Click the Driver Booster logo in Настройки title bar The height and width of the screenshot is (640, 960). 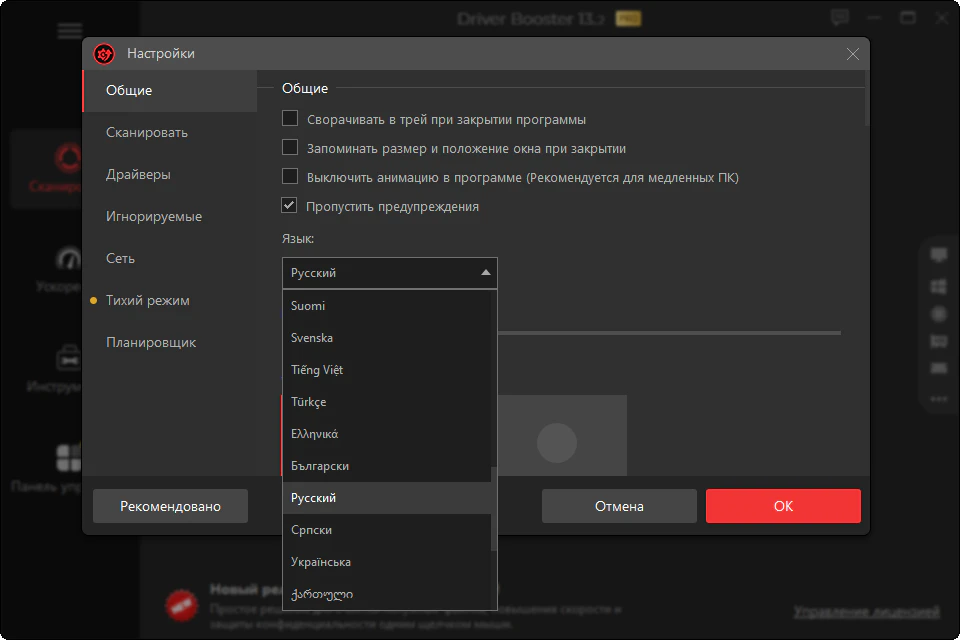coord(104,54)
